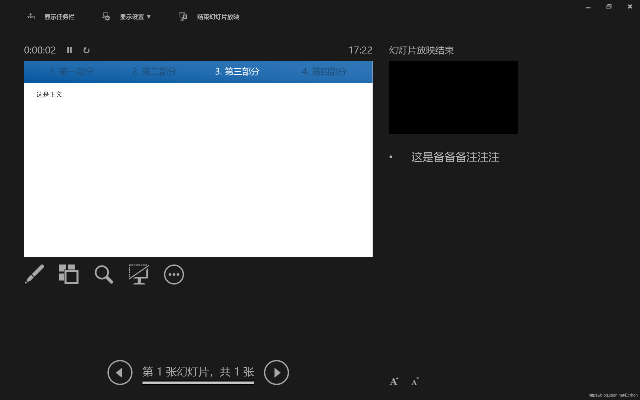Click the notes text 这是备备备注注注
The image size is (640, 400).
coord(455,157)
